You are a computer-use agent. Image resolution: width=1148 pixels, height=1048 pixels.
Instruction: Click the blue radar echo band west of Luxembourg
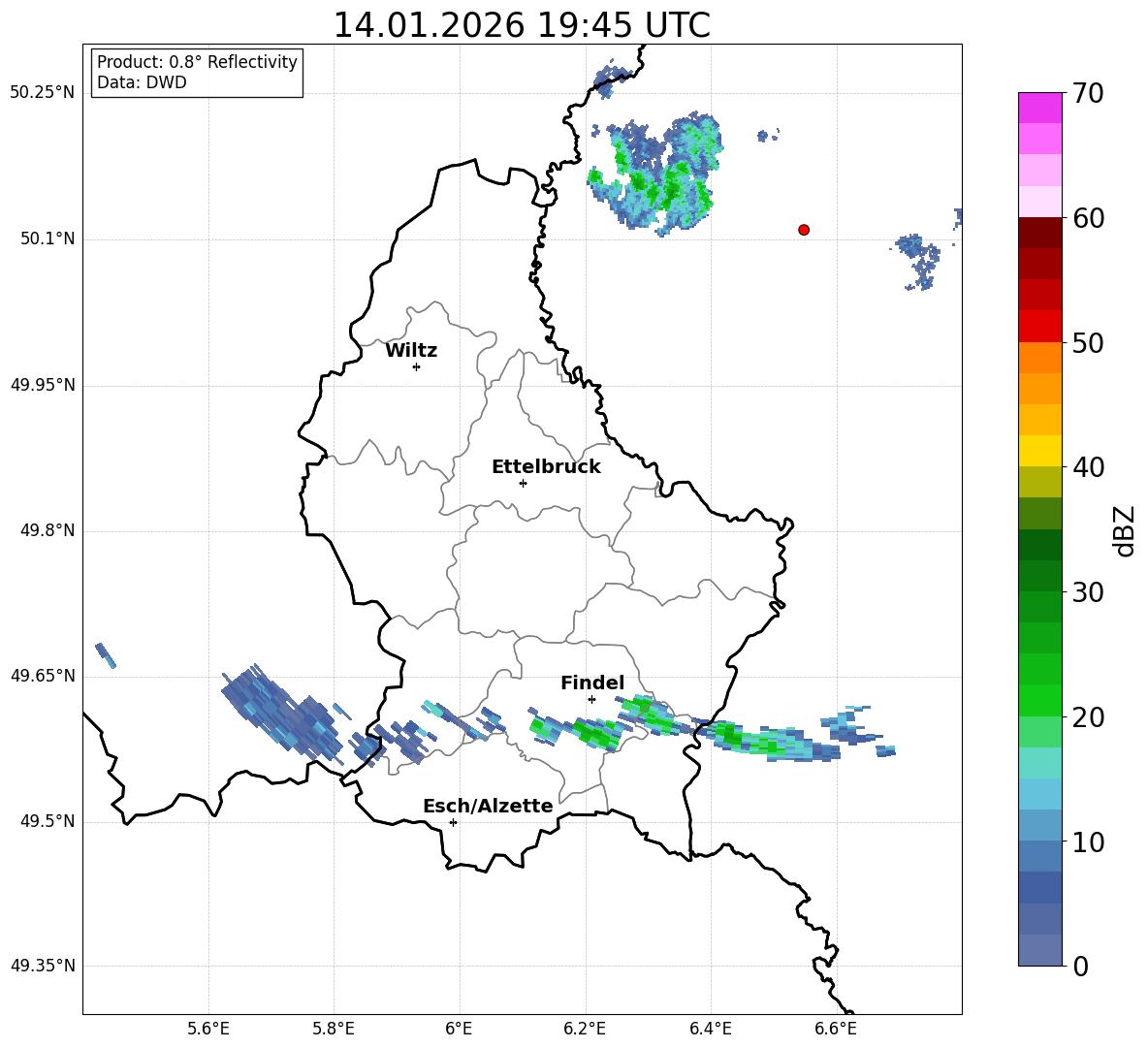(x=282, y=714)
